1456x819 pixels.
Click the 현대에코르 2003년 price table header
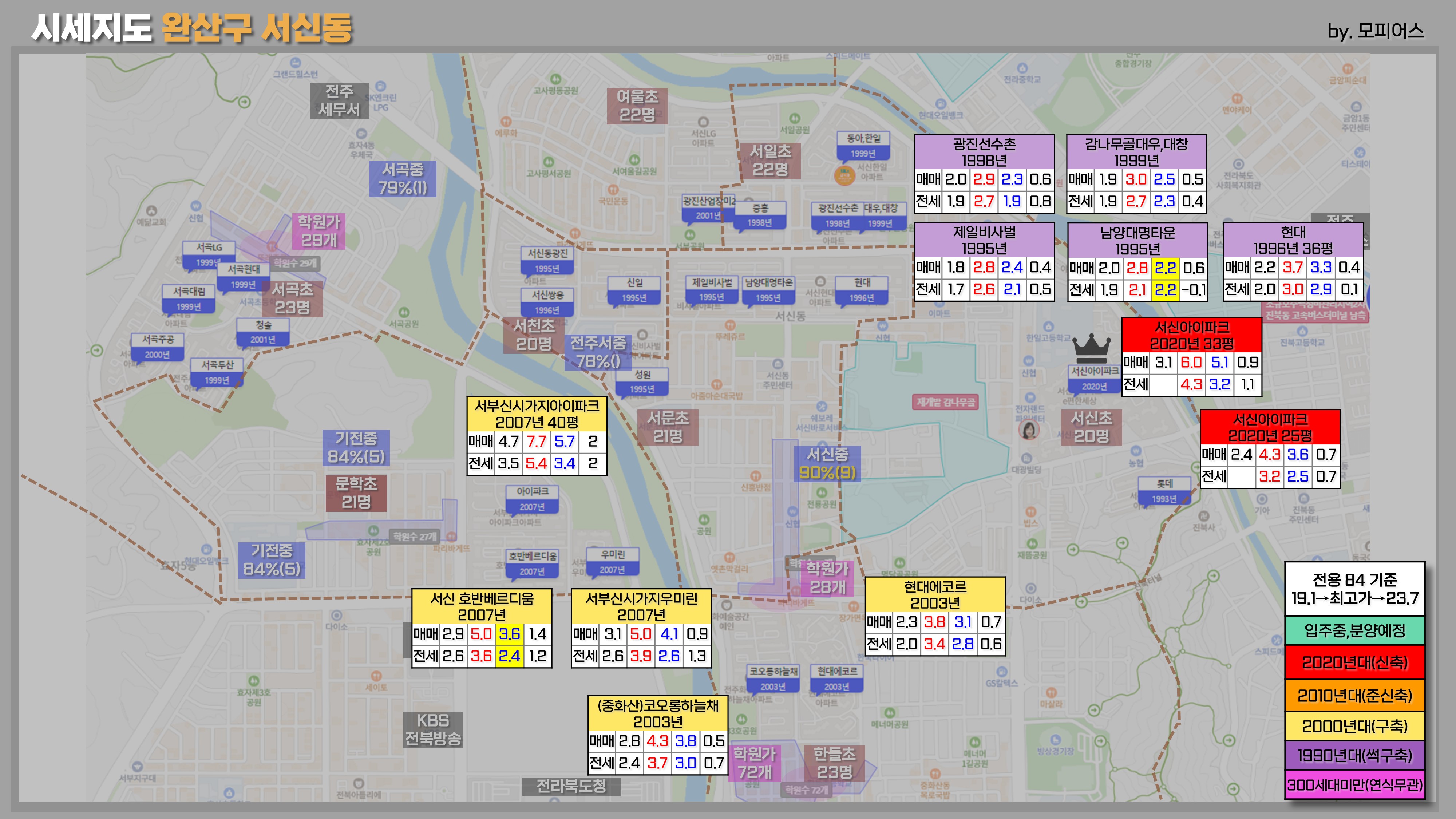tap(935, 594)
